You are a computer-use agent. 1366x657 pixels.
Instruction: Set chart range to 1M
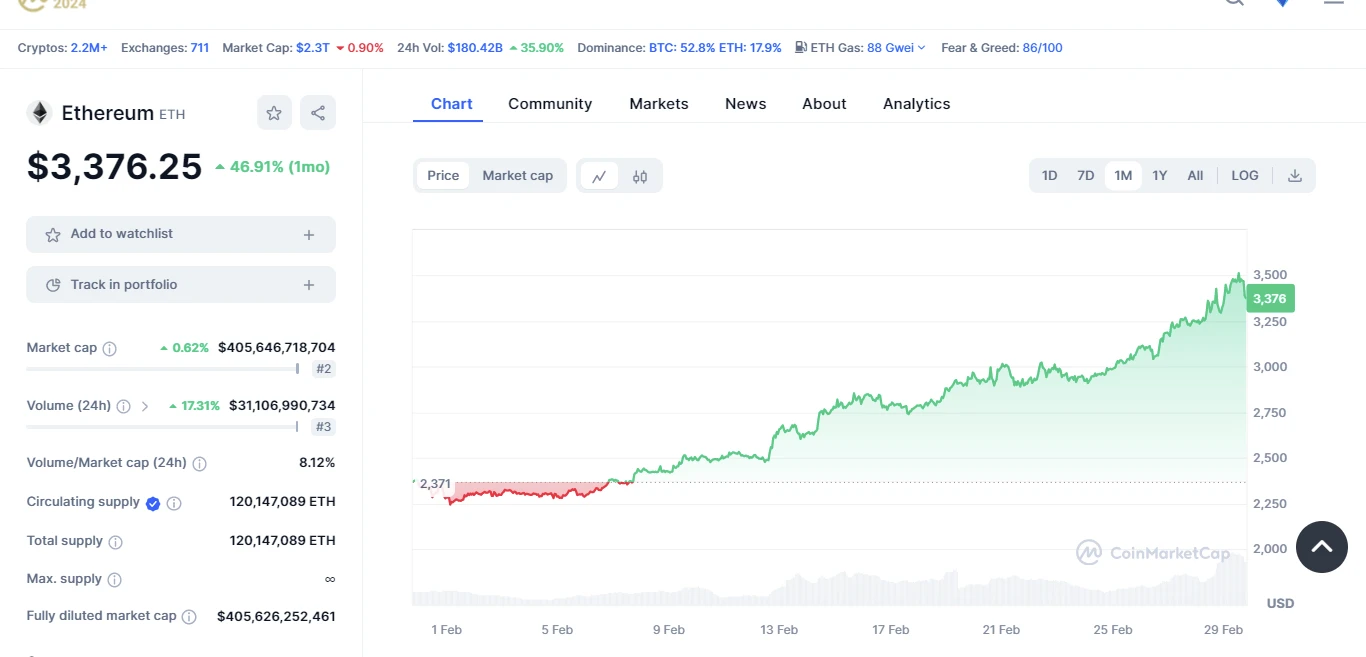[1123, 176]
